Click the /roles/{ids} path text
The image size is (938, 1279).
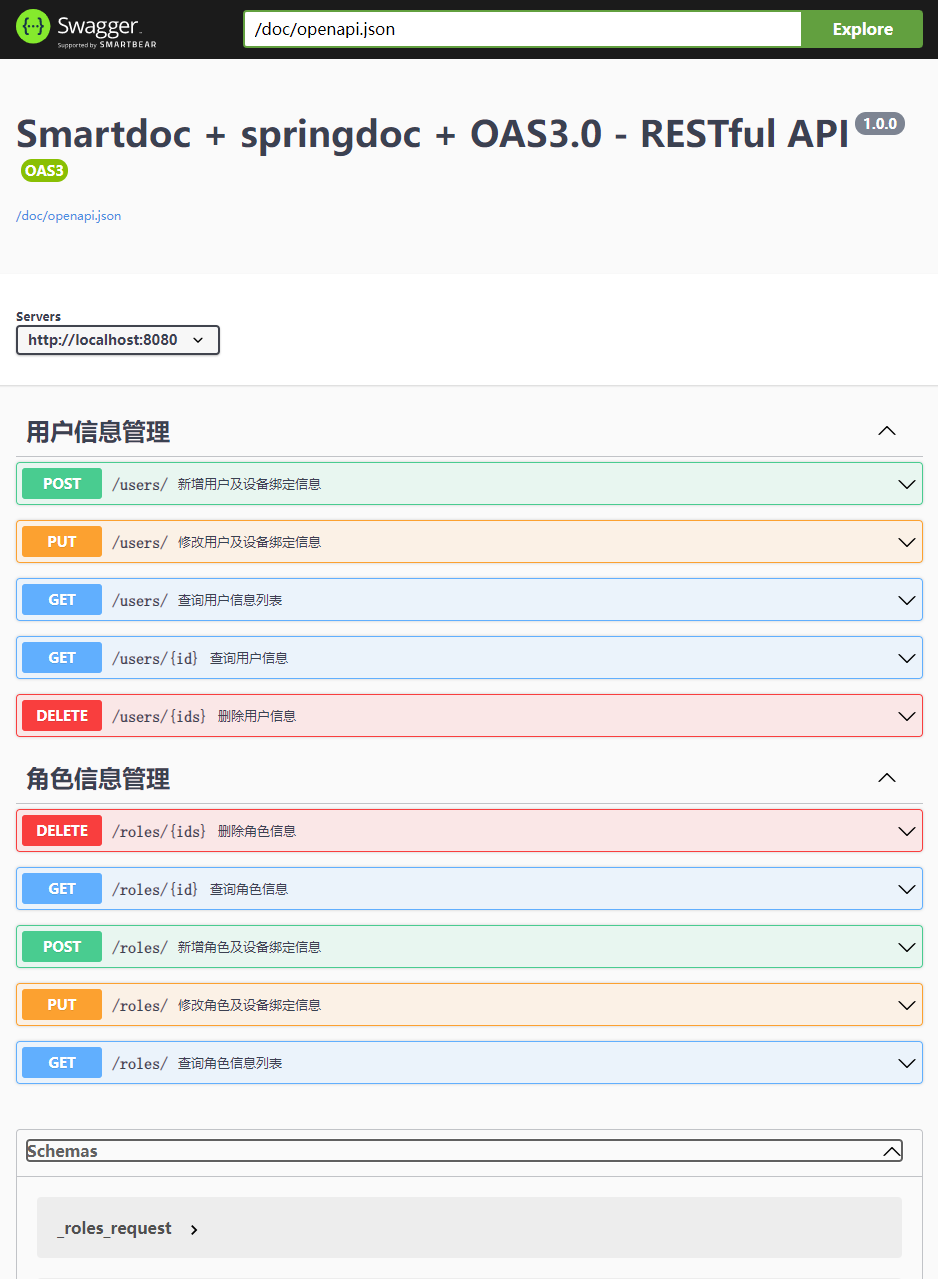pyautogui.click(x=159, y=831)
